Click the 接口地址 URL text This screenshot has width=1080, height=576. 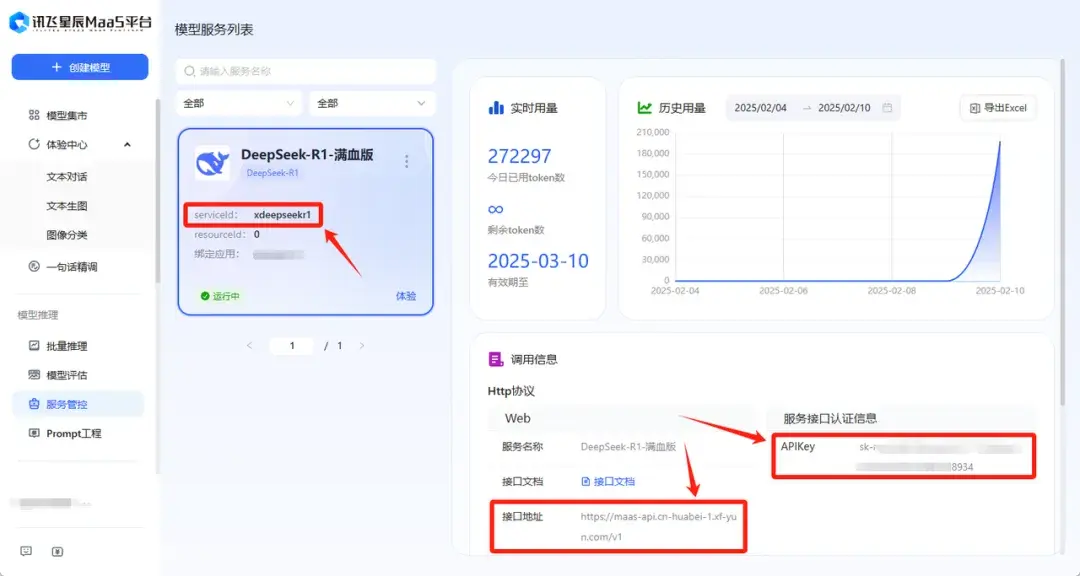(x=658, y=526)
